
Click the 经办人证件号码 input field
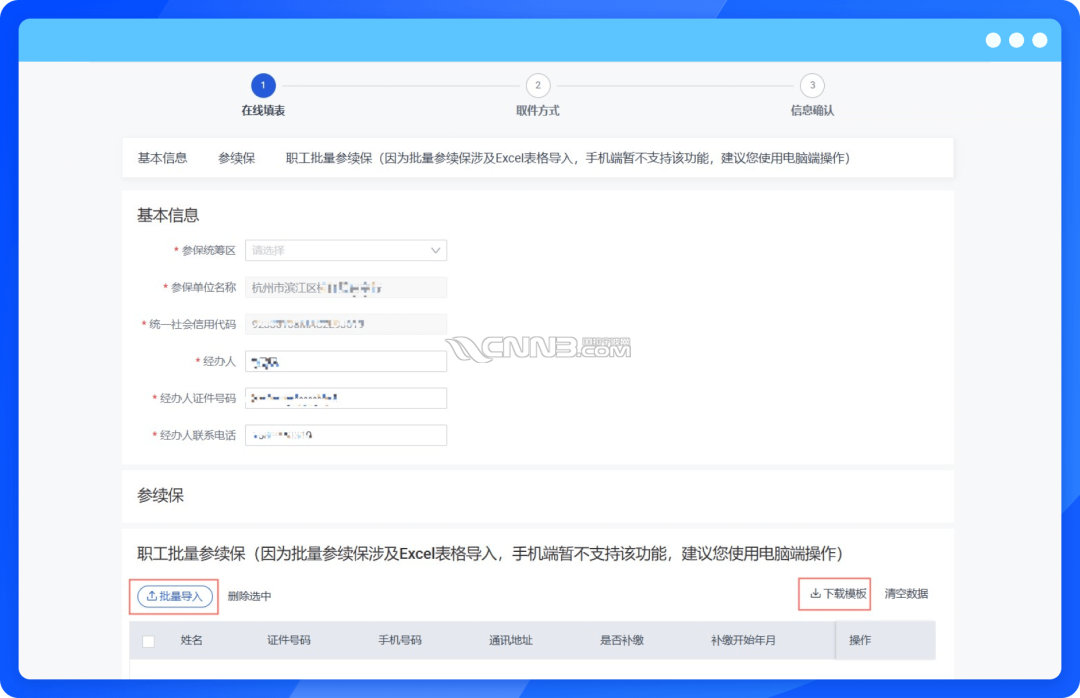[346, 398]
